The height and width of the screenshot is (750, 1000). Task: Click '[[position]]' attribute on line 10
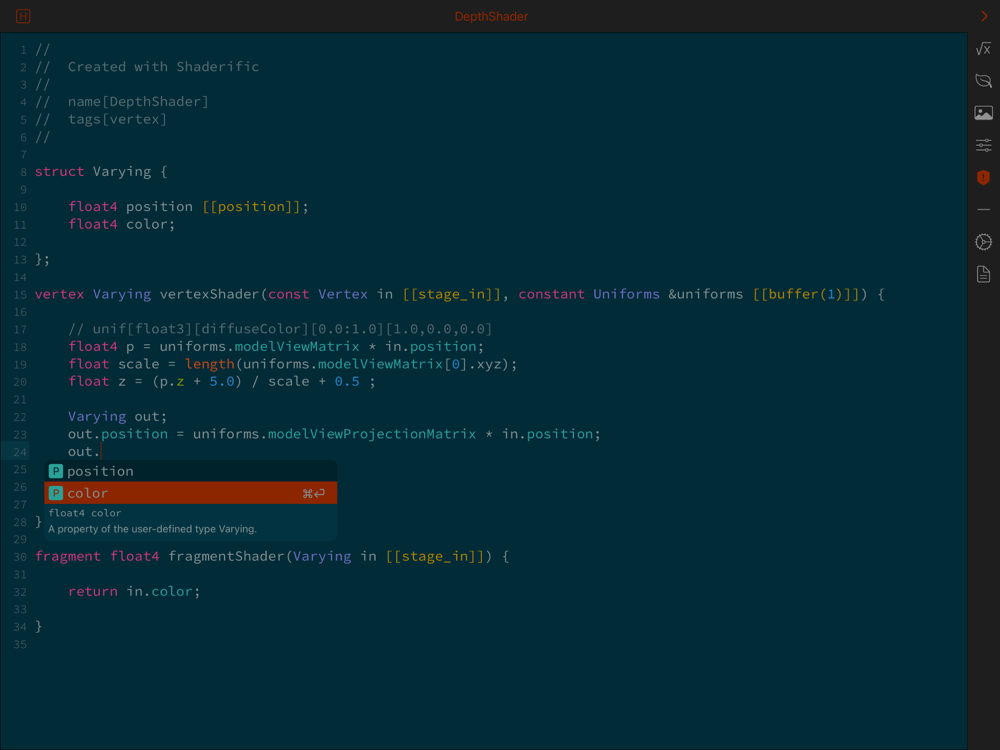252,207
